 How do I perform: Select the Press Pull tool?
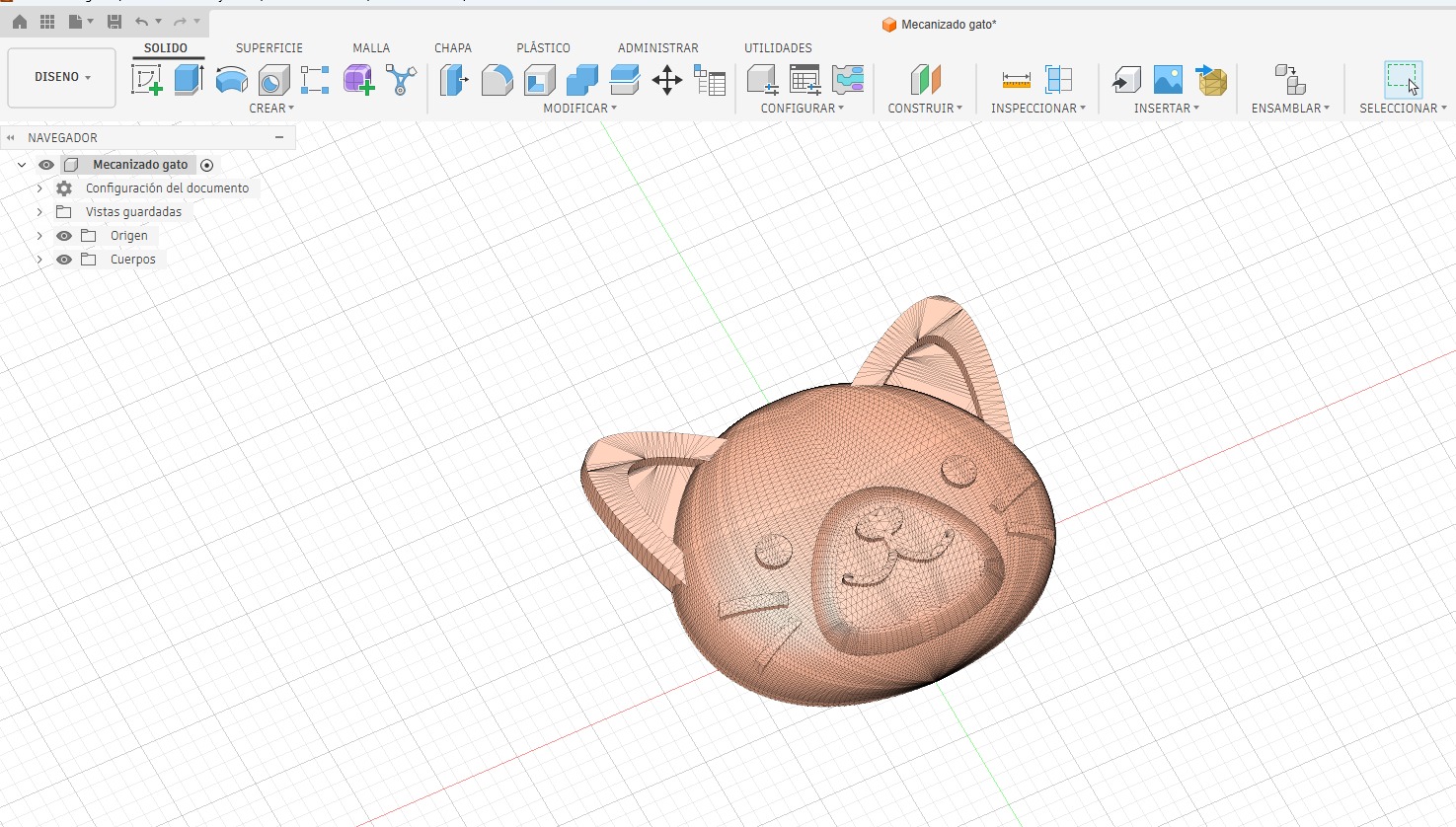click(454, 80)
